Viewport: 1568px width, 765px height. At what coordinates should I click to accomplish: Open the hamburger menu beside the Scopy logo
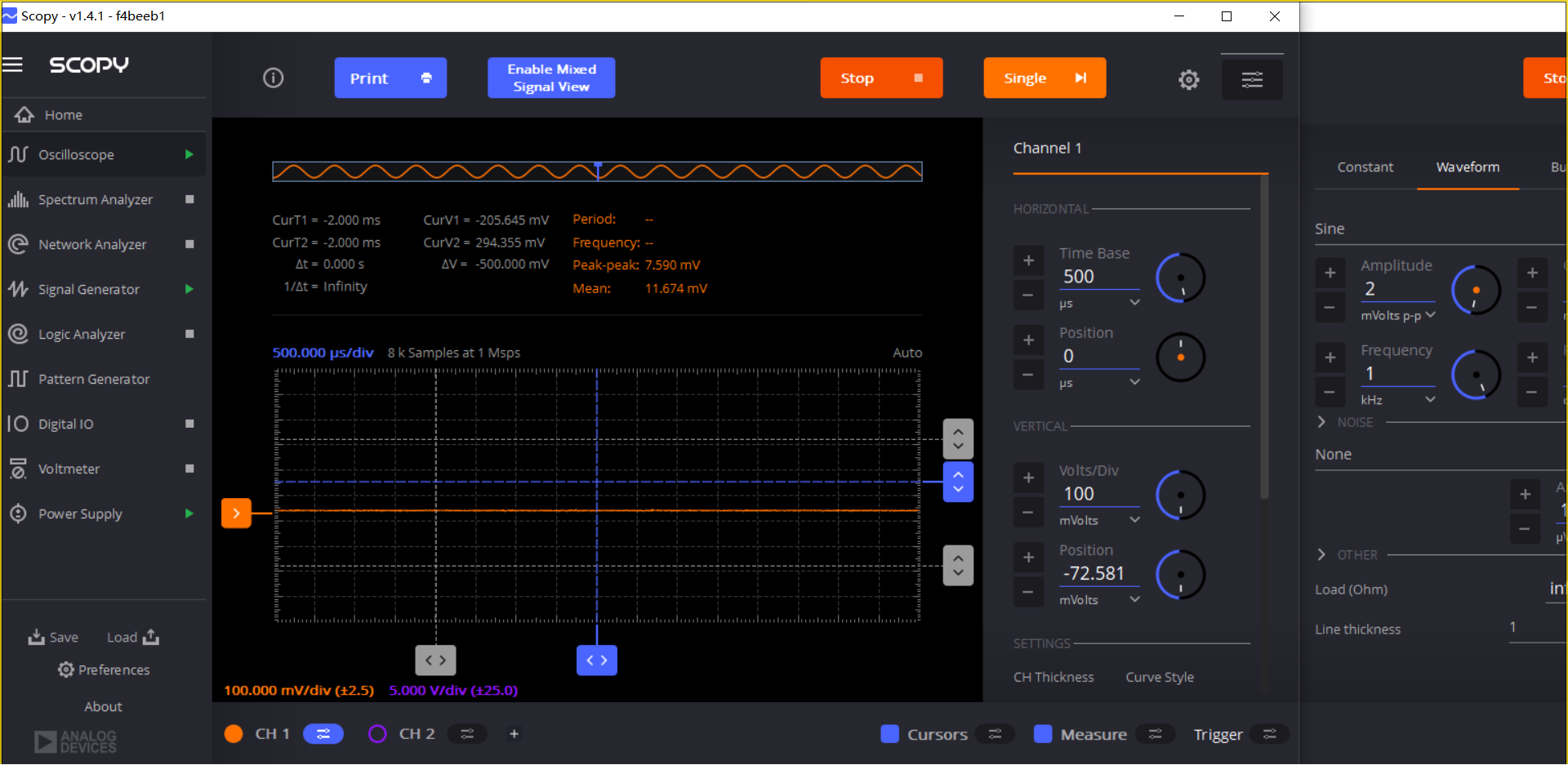pyautogui.click(x=12, y=64)
